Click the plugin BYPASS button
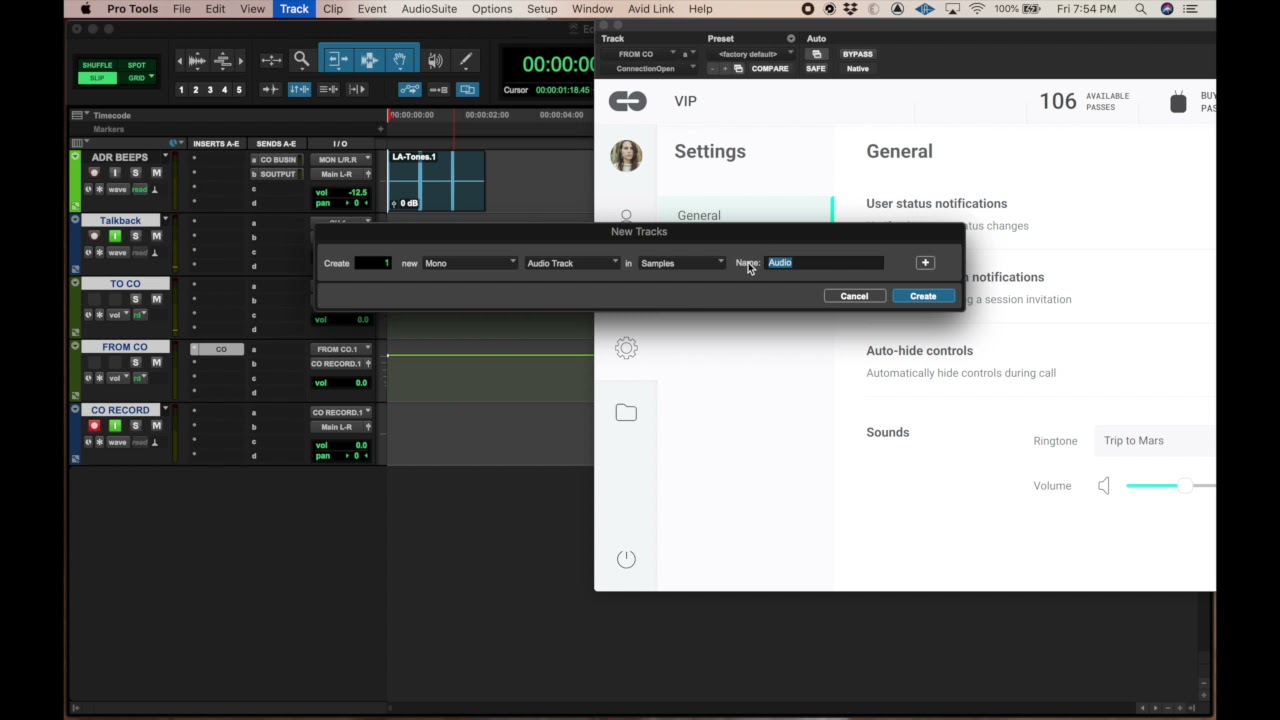 click(857, 54)
